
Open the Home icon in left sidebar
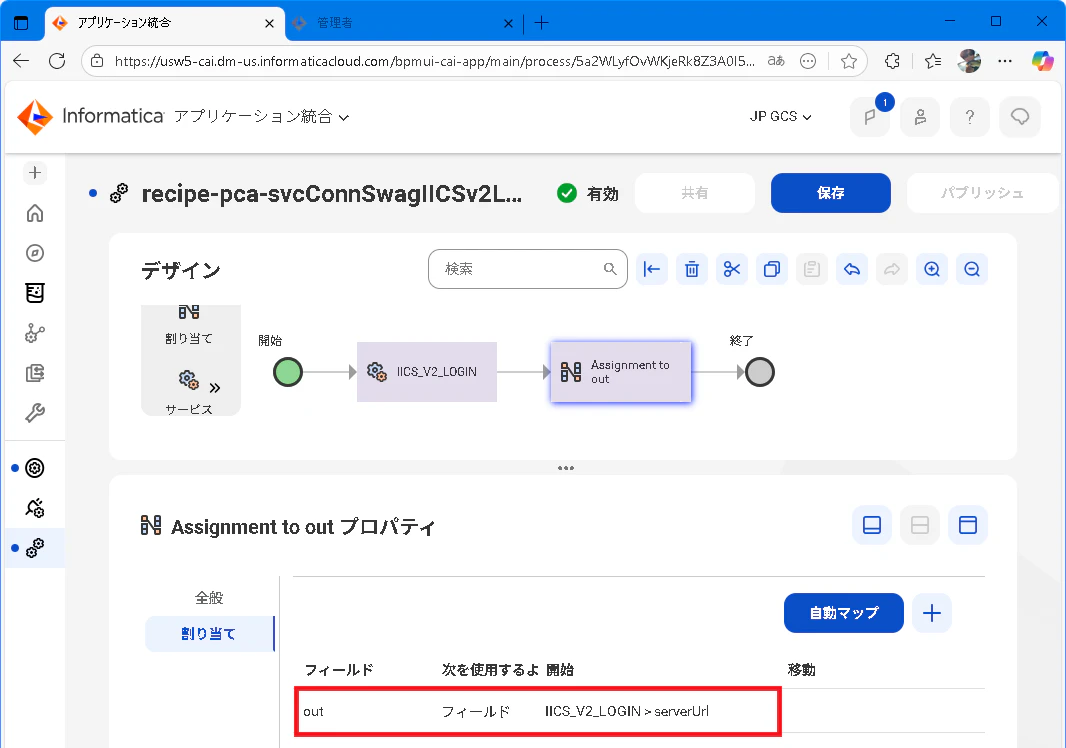(x=35, y=213)
